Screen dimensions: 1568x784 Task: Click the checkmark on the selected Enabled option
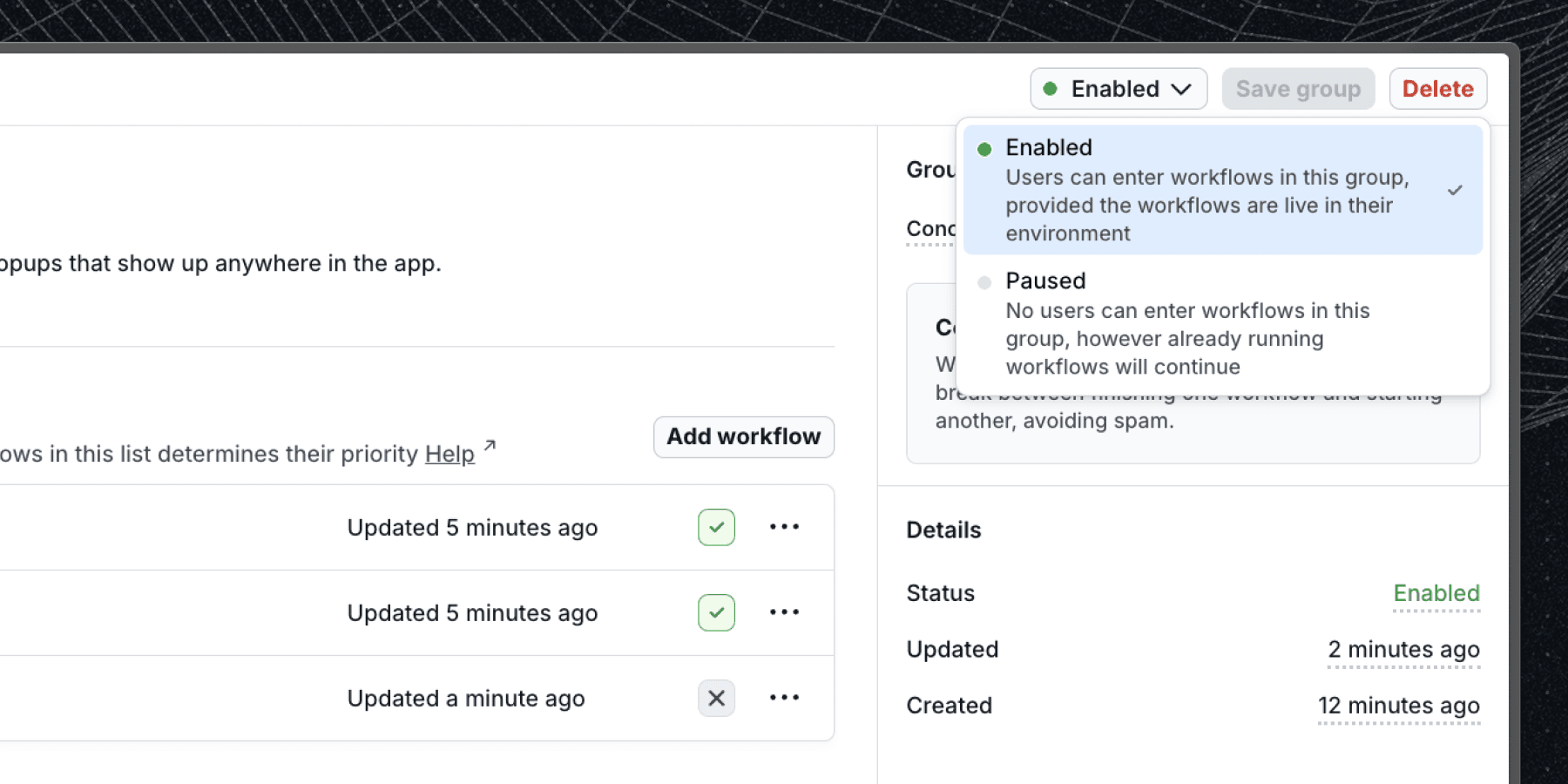click(x=1455, y=190)
